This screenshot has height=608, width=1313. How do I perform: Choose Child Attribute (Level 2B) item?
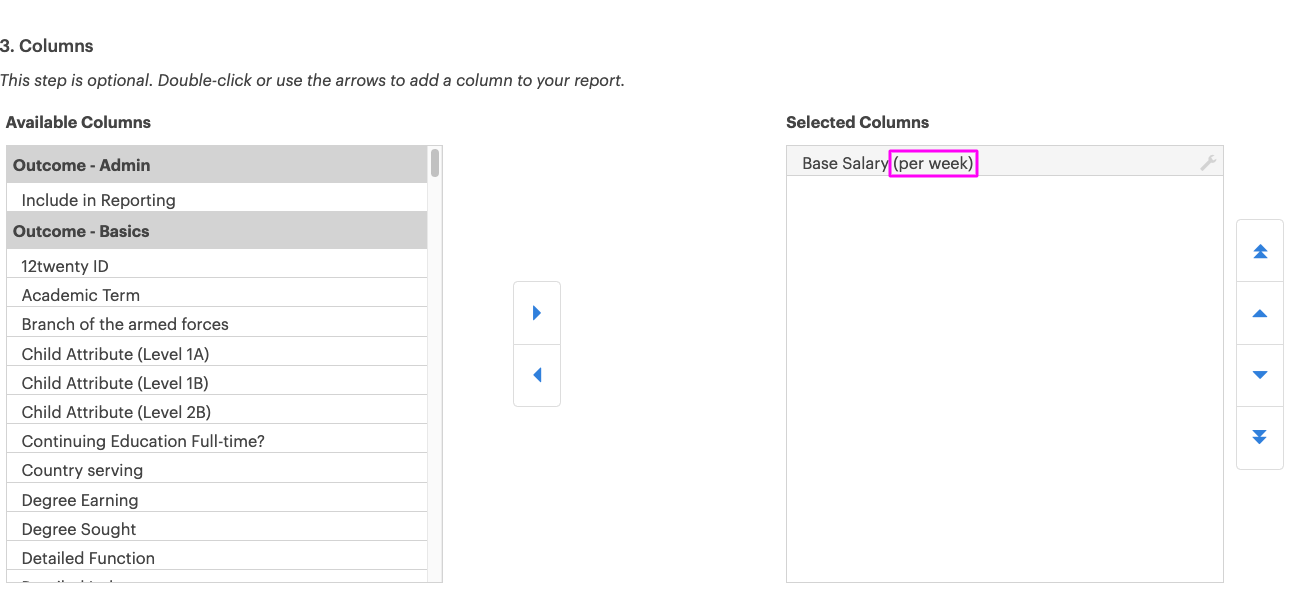116,412
